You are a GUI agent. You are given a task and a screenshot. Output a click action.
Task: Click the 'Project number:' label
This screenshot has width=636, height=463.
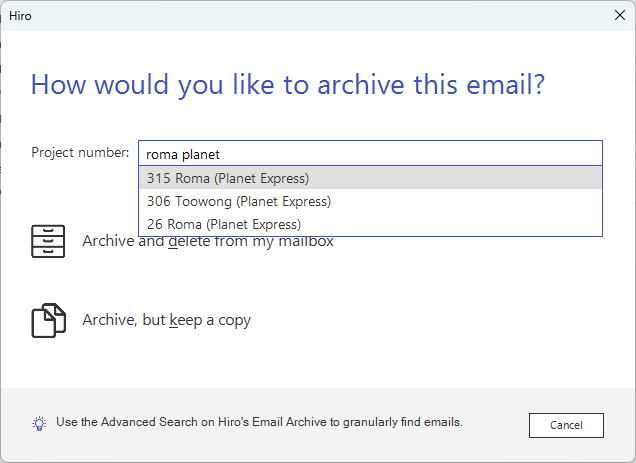(80, 153)
